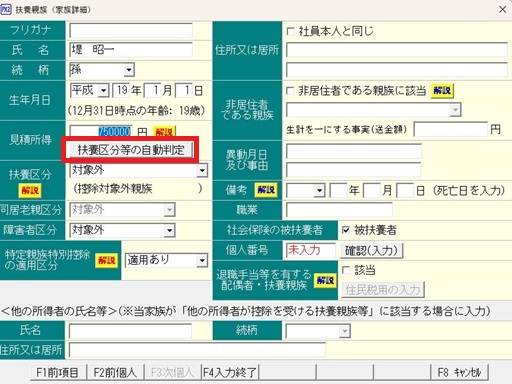This screenshot has width=512, height=384.
Task: Click 氏名 field under 他の所得者
Action: [130, 331]
